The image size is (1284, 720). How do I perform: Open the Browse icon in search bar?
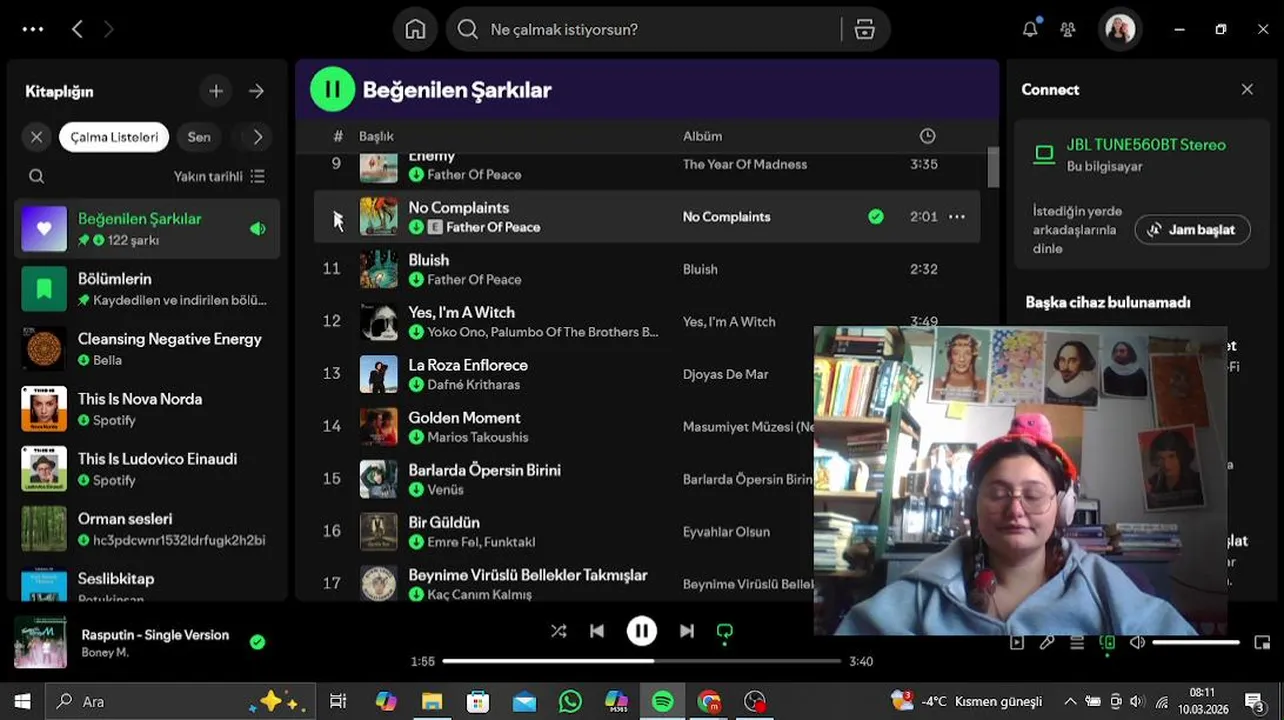[865, 30]
